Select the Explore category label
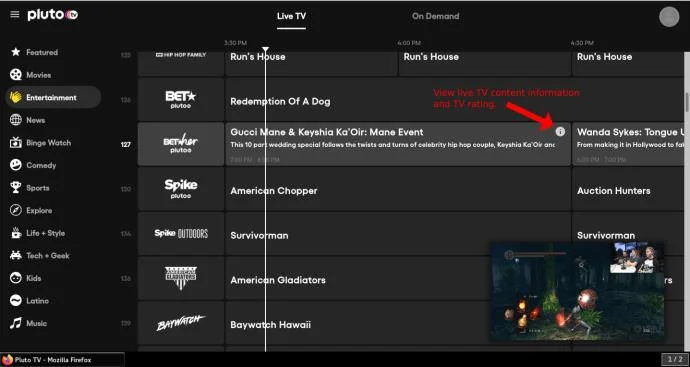The height and width of the screenshot is (367, 690). [39, 210]
